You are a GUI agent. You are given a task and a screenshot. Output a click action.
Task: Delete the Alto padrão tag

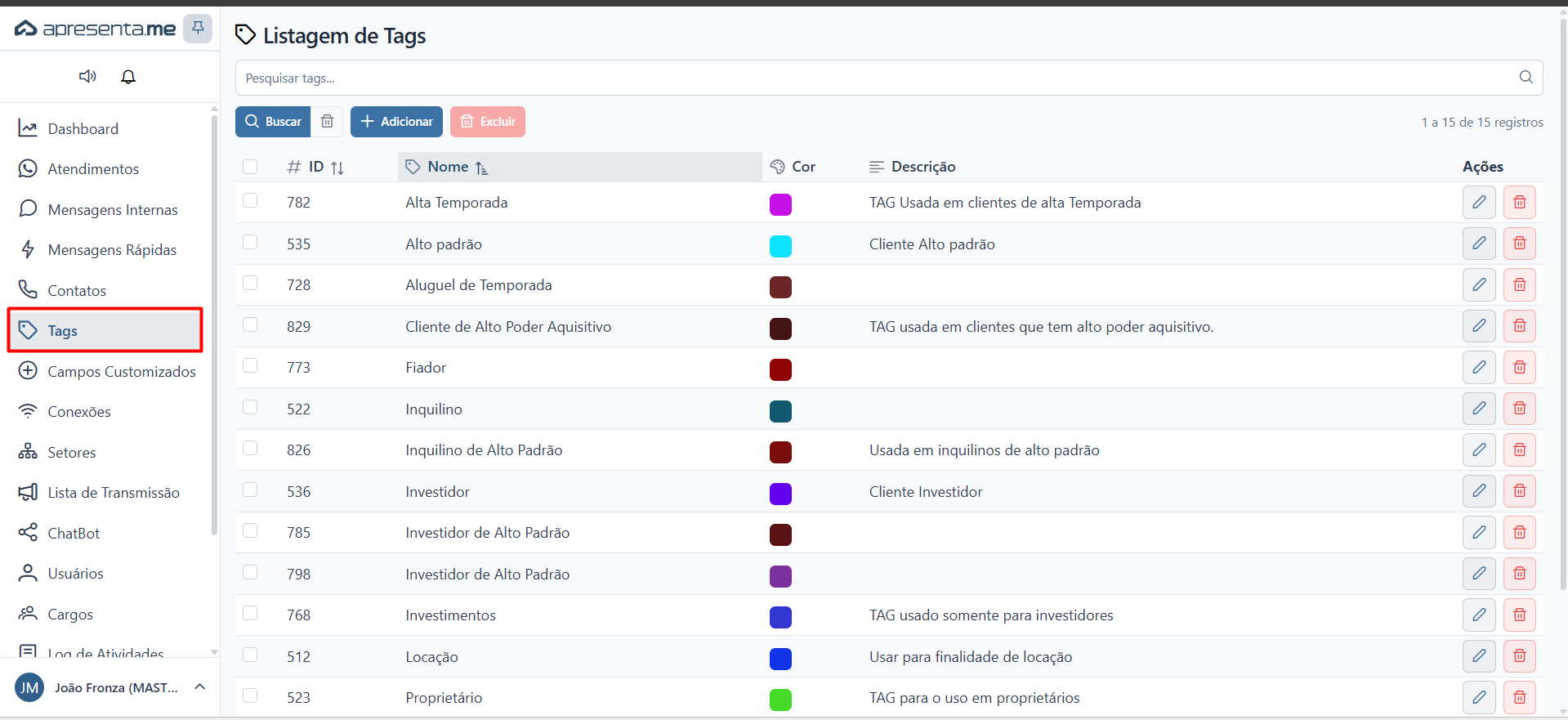(x=1520, y=244)
